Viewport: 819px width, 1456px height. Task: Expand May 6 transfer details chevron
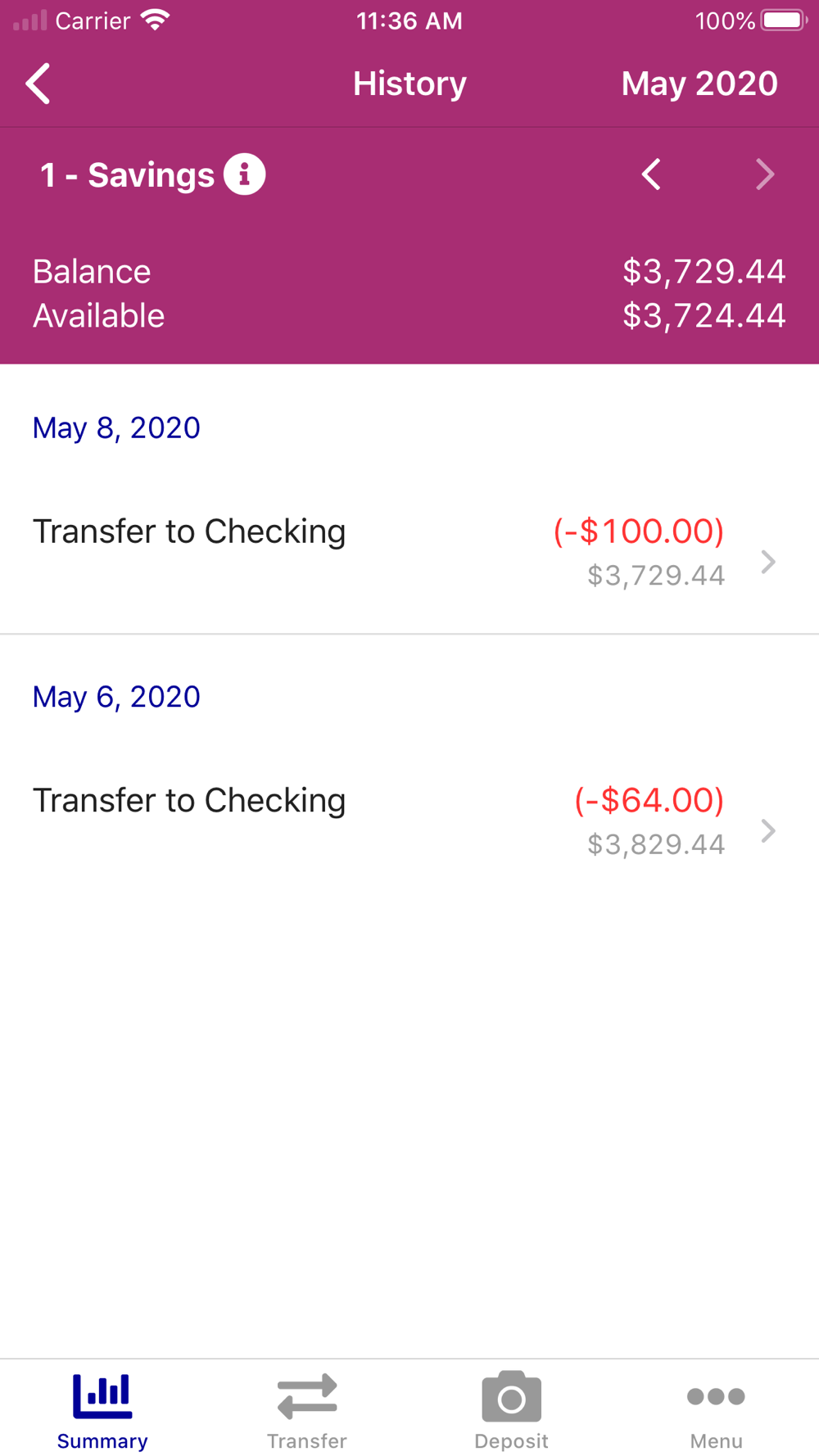pos(767,830)
